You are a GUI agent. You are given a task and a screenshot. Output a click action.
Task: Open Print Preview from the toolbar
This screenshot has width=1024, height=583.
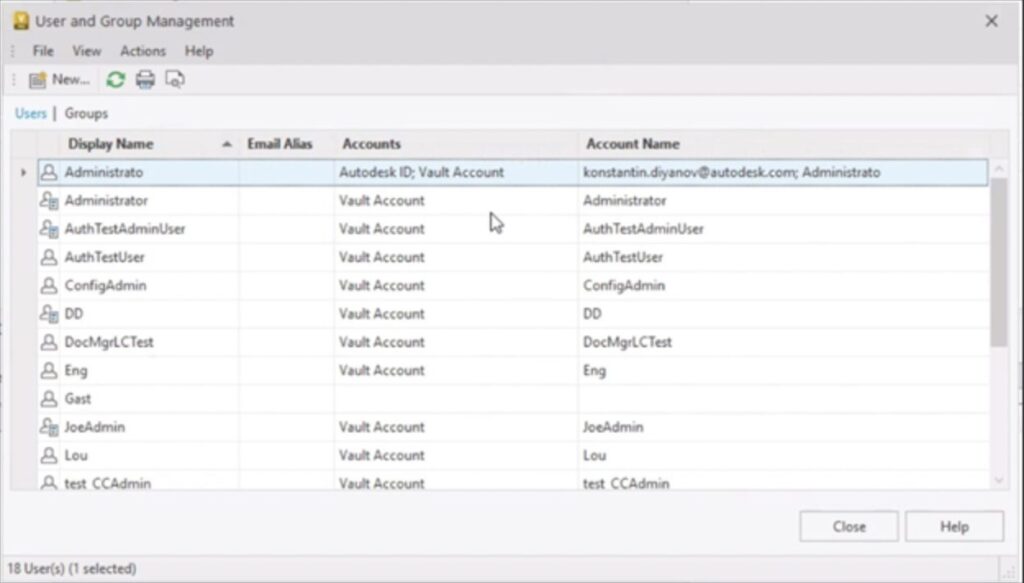click(x=175, y=80)
